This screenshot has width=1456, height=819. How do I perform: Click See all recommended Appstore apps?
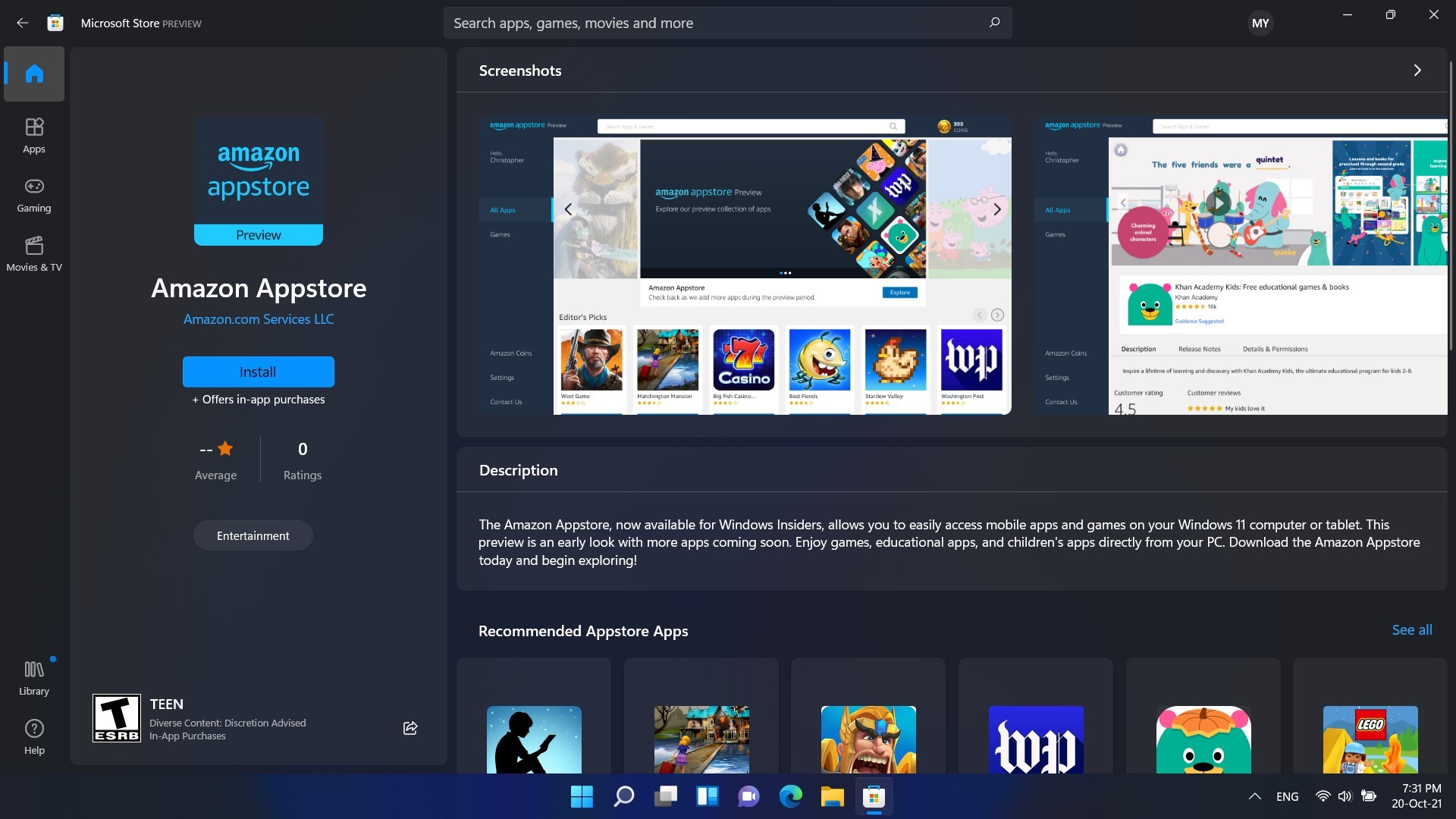[x=1411, y=629]
